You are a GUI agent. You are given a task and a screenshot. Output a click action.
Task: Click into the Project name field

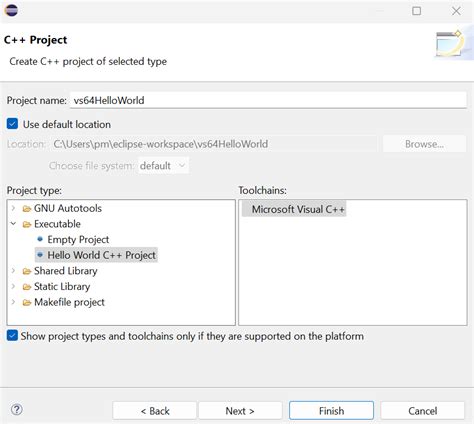tap(268, 100)
